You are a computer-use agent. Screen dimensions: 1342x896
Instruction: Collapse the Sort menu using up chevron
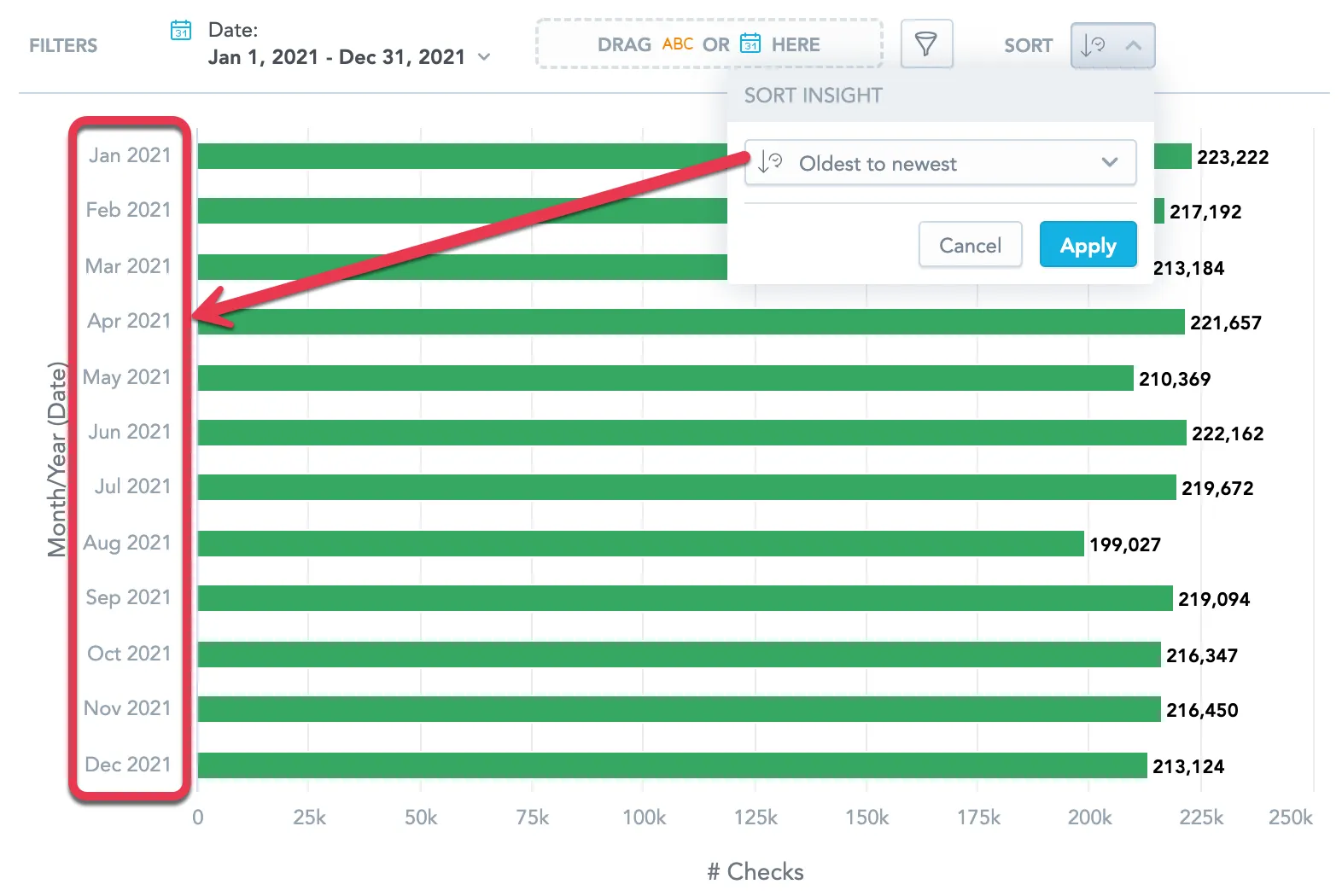tap(1134, 45)
